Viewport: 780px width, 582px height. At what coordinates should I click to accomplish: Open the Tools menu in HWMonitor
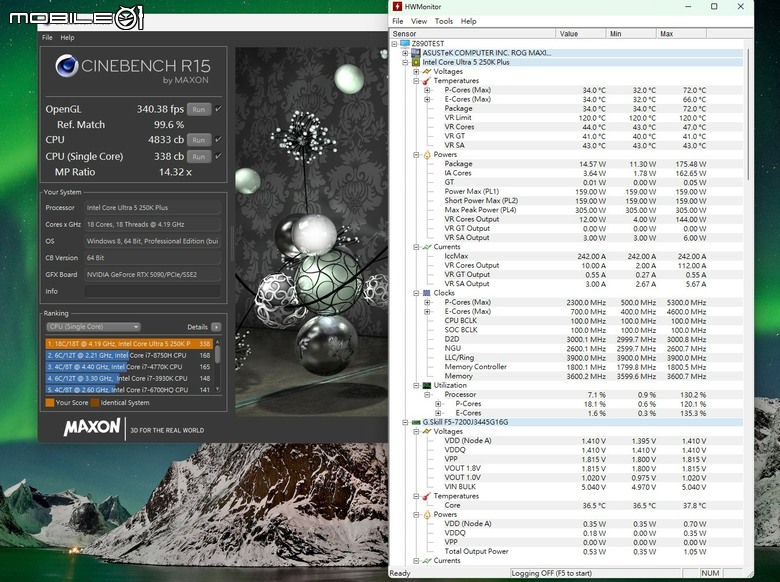pyautogui.click(x=444, y=21)
